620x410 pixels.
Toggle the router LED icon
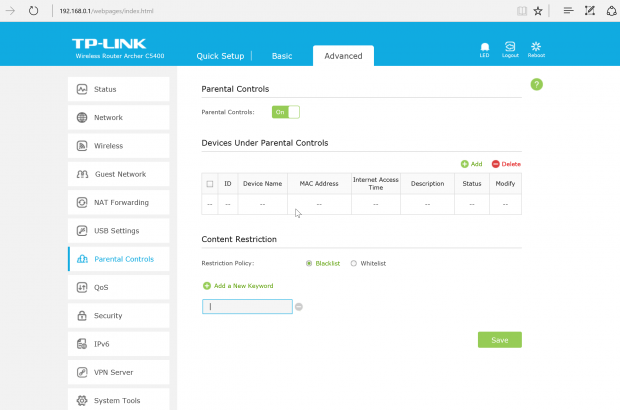click(x=485, y=47)
